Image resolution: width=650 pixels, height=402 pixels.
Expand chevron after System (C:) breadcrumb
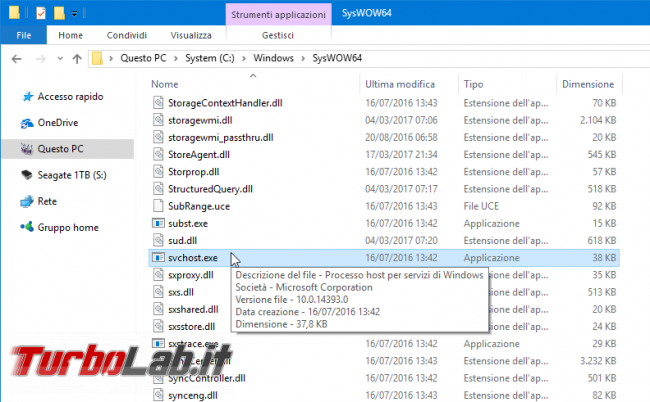tap(244, 58)
